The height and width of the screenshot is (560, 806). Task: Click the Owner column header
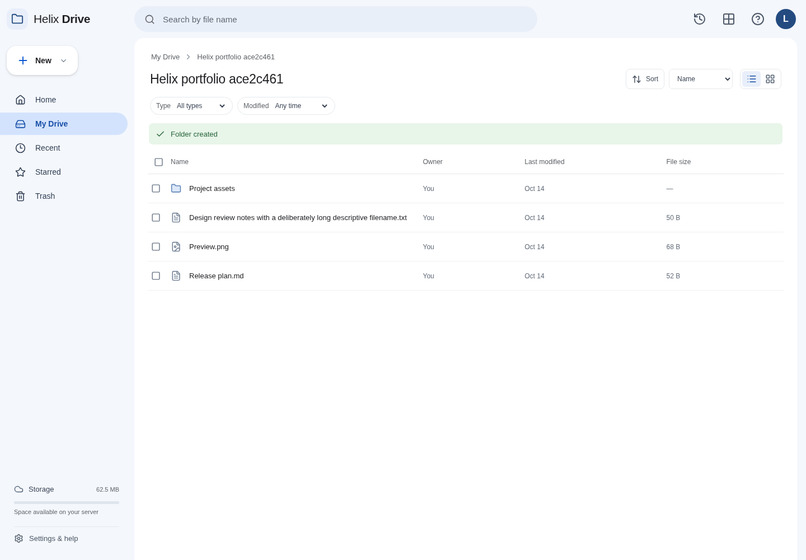pos(432,161)
